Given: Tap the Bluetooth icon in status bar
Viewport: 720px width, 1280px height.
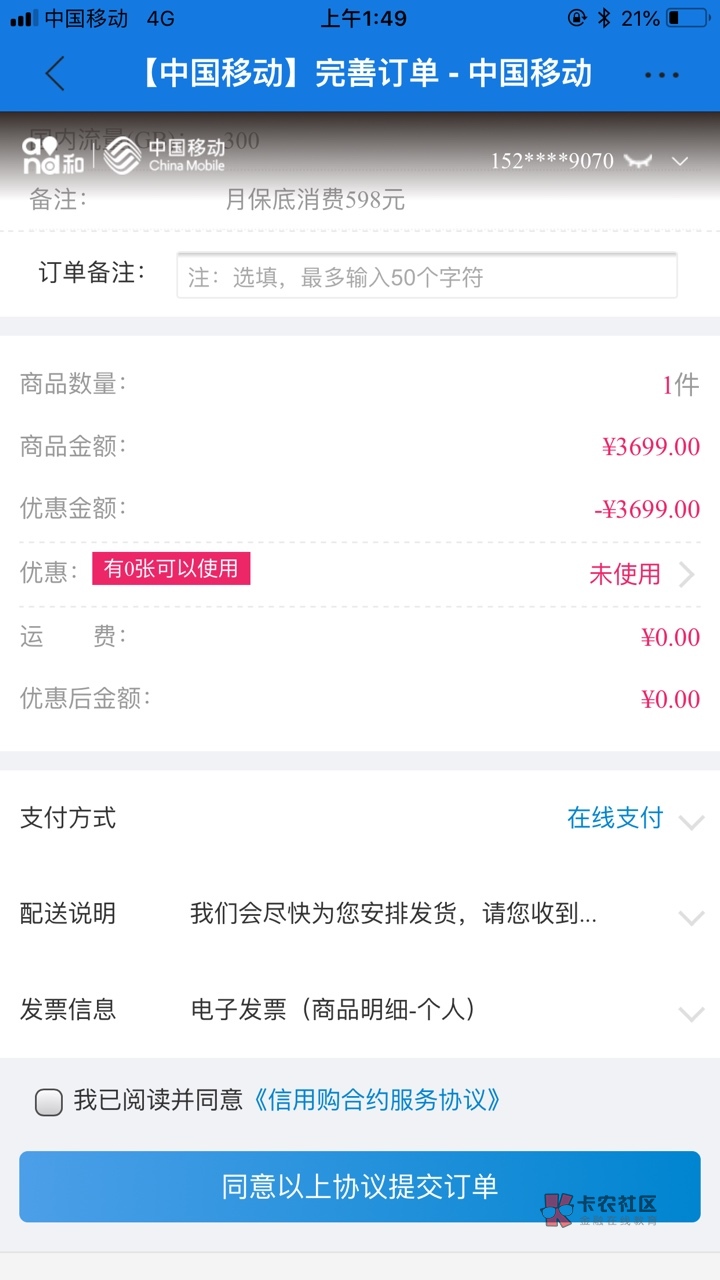Looking at the screenshot, I should click(x=603, y=18).
